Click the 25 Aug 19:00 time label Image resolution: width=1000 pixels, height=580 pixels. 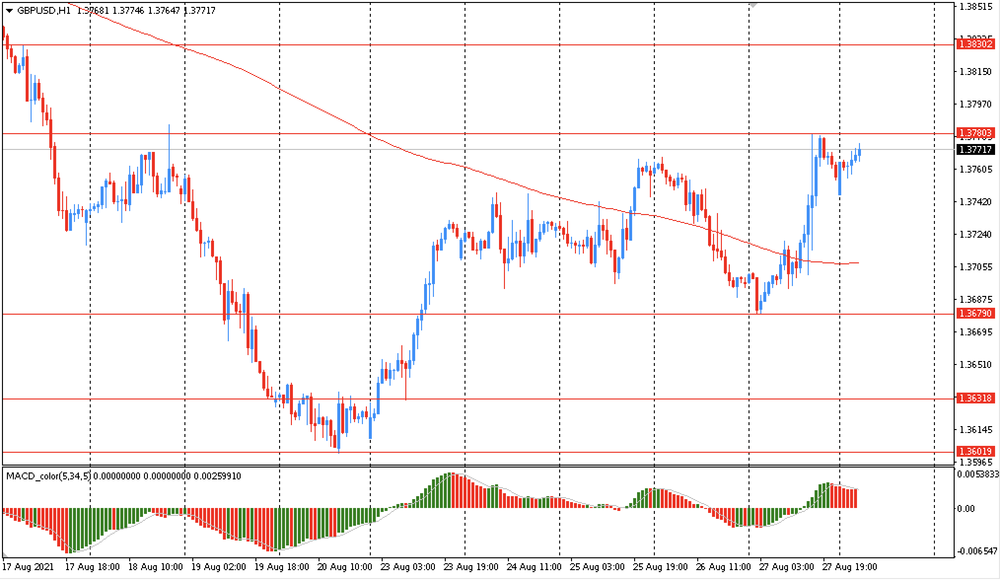[x=661, y=567]
